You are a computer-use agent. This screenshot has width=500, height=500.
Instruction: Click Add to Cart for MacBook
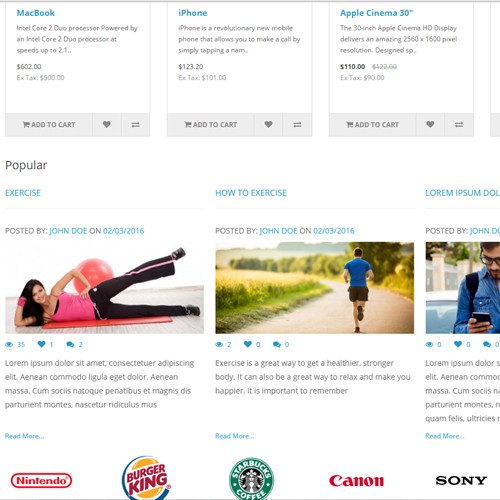(49, 125)
